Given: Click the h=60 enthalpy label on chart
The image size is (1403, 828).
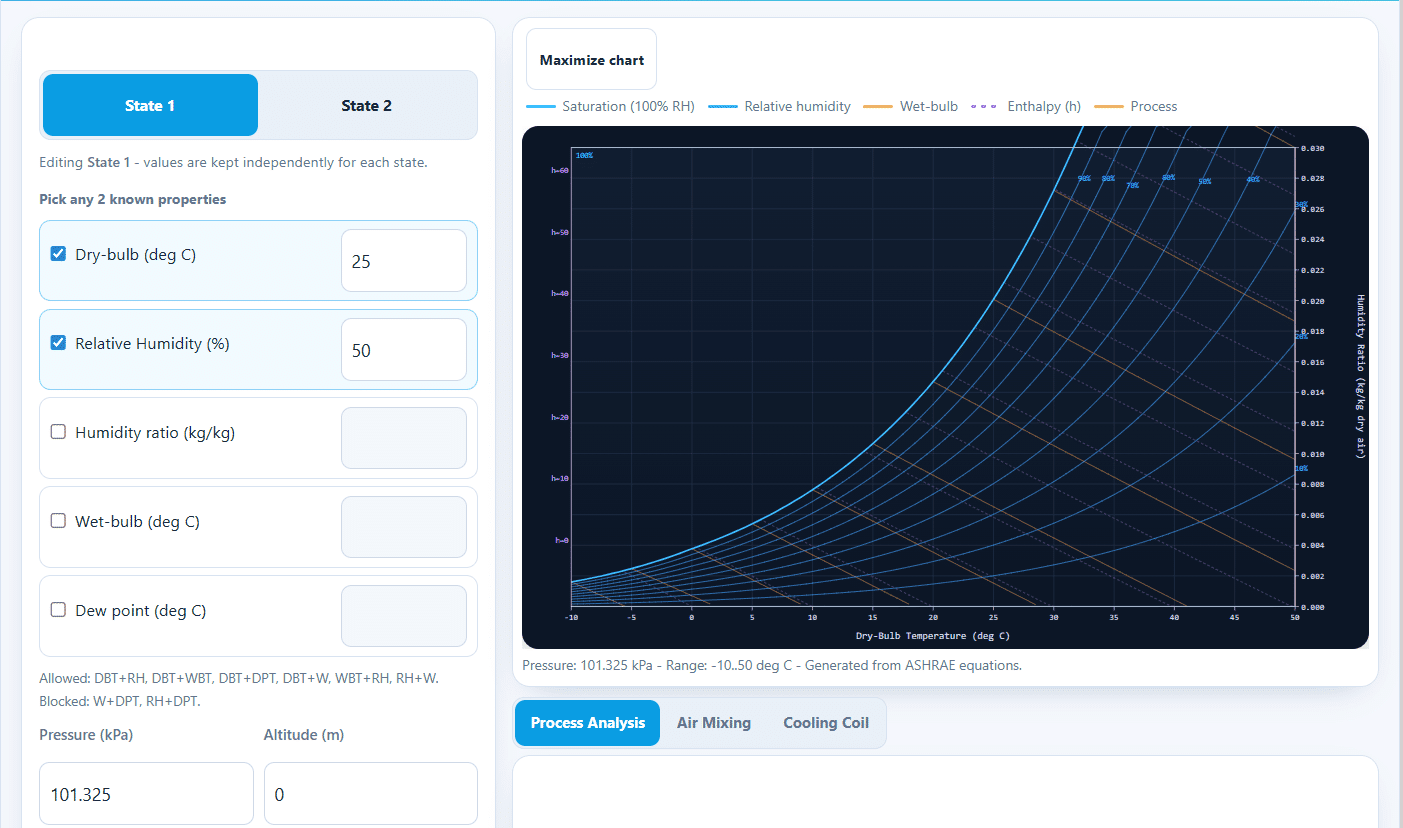Looking at the screenshot, I should click(560, 171).
